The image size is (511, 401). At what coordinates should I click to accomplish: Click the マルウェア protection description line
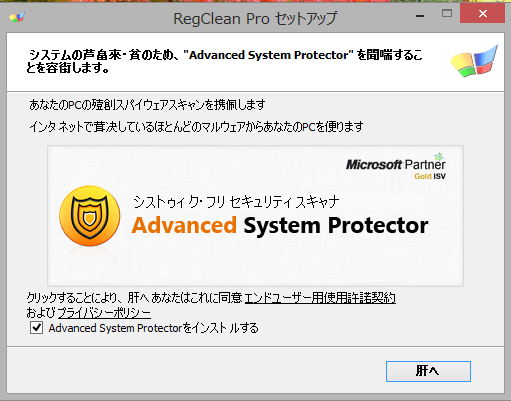click(196, 127)
